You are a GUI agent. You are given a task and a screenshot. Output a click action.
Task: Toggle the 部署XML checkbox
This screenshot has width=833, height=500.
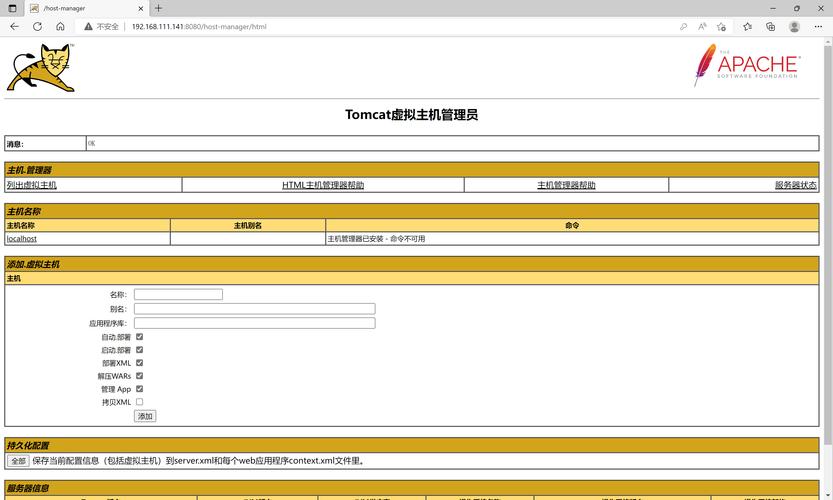tap(140, 363)
